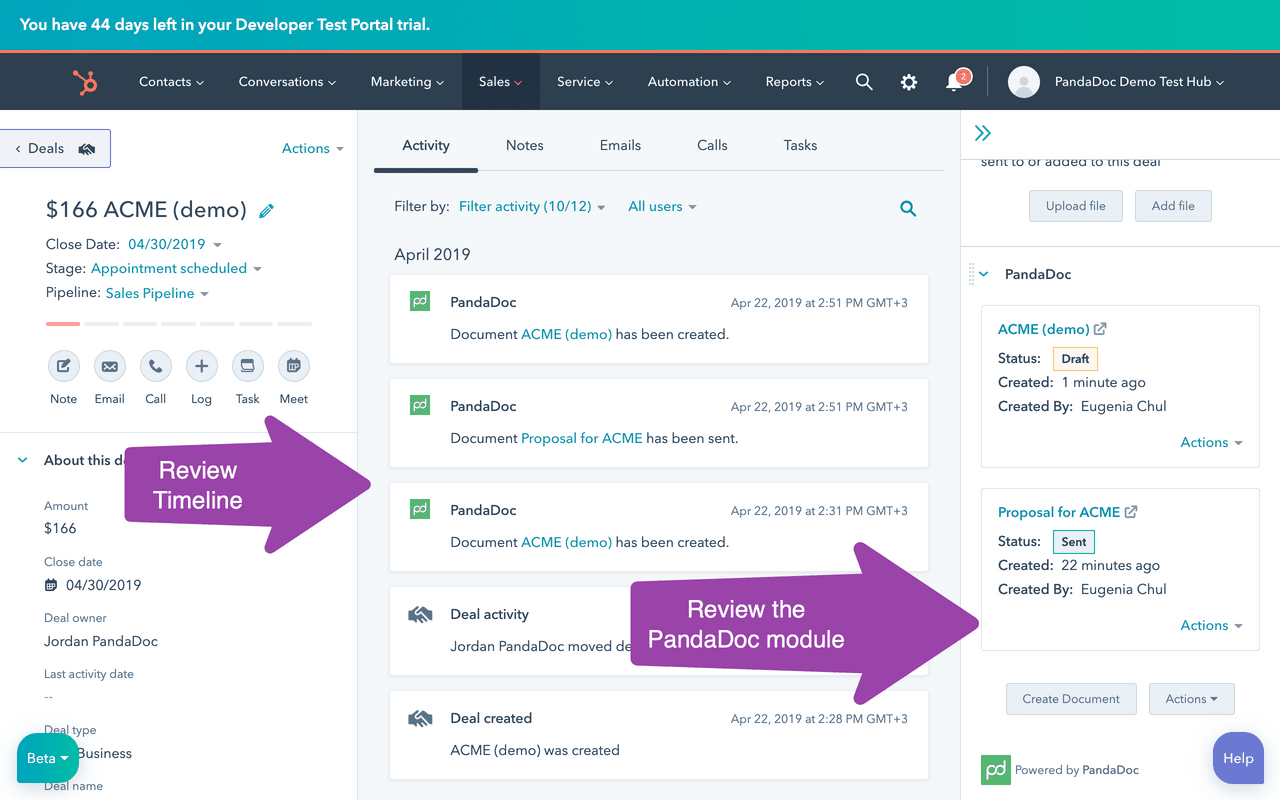The image size is (1280, 800).
Task: Compose an Email using the envelope icon
Action: click(x=110, y=366)
